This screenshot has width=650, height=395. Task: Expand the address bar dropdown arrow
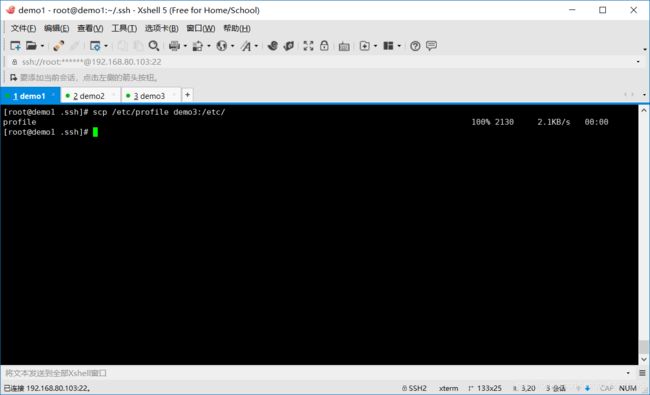pyautogui.click(x=638, y=62)
